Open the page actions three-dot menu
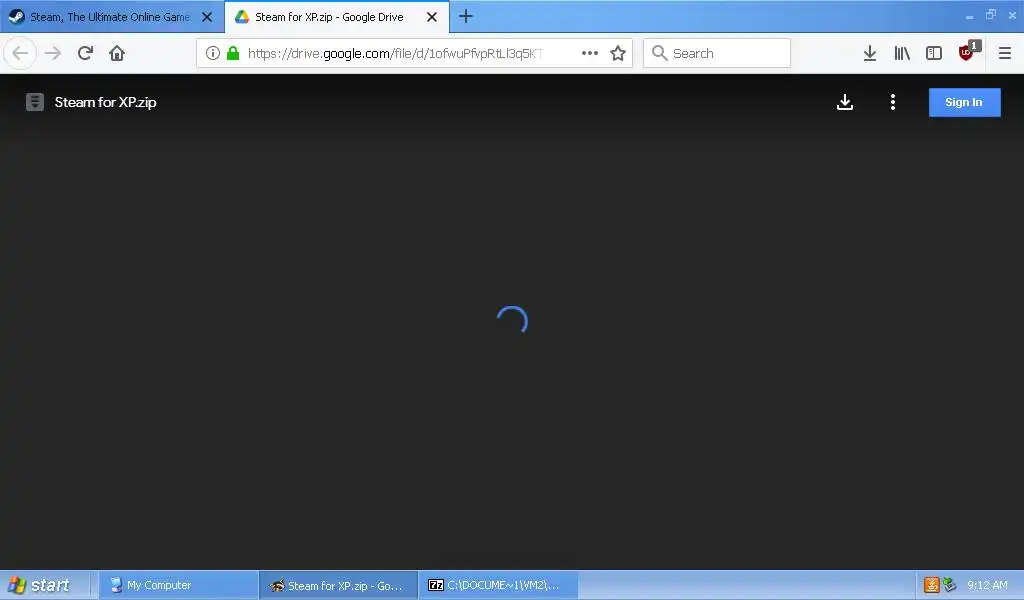Viewport: 1024px width, 600px height. pos(590,53)
